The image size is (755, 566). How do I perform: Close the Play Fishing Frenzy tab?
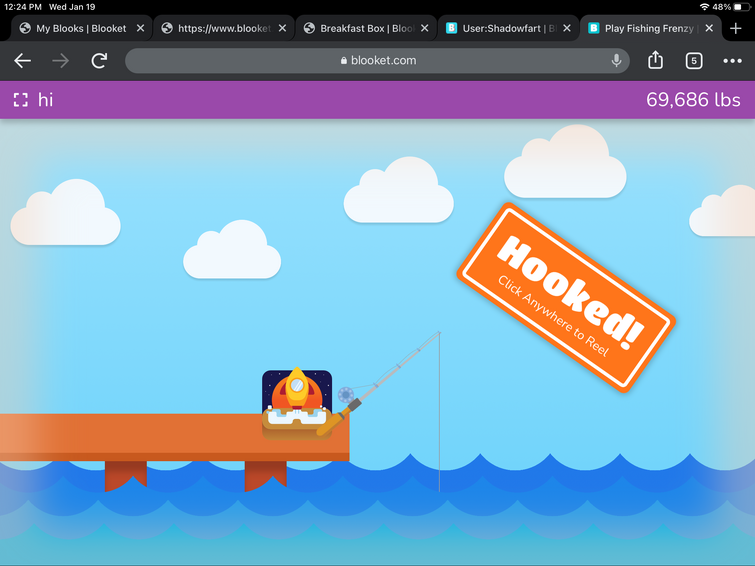pyautogui.click(x=709, y=28)
